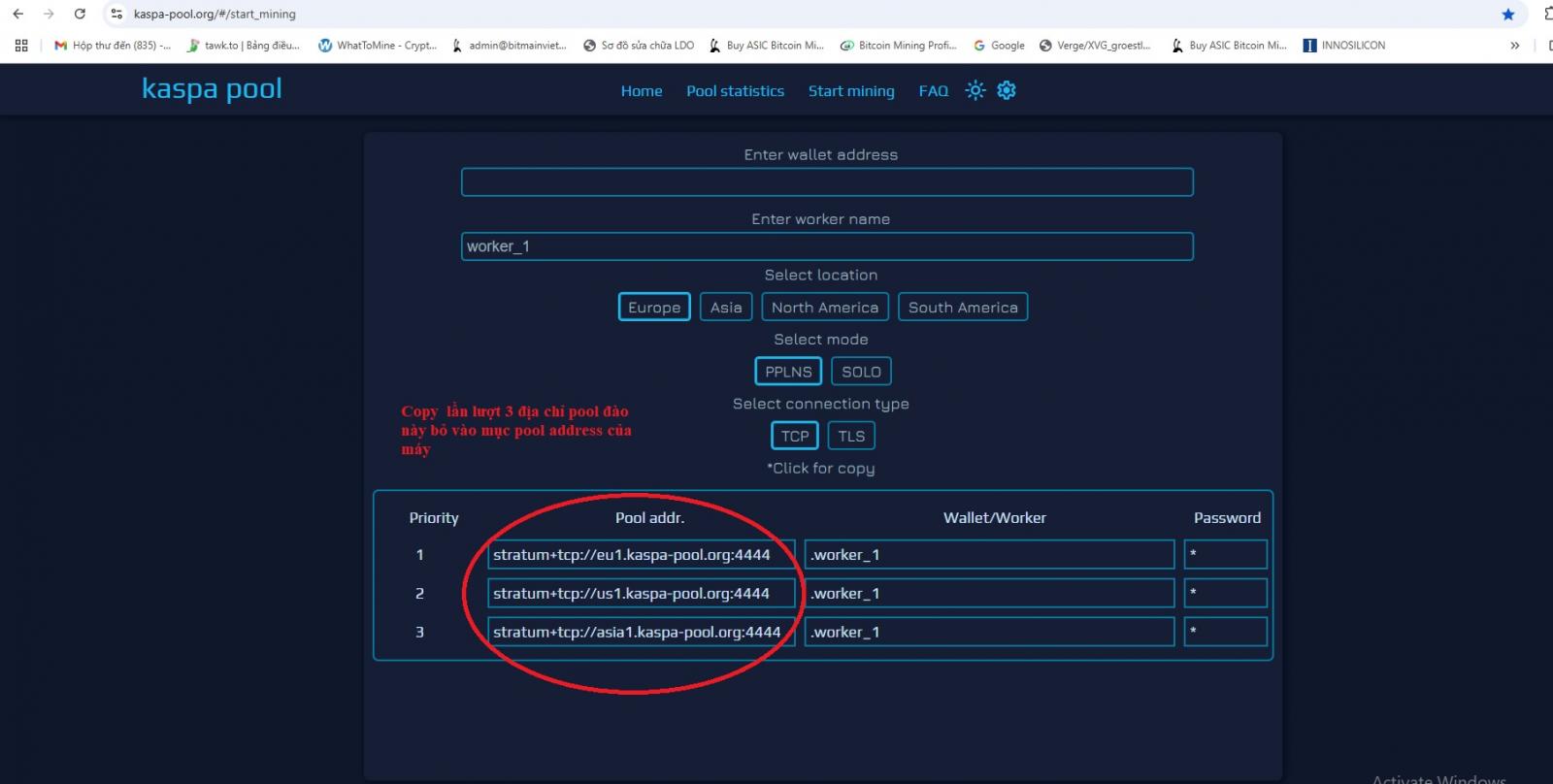Image resolution: width=1553 pixels, height=784 pixels.
Task: Click the "Pool addr." column header
Action: (649, 518)
